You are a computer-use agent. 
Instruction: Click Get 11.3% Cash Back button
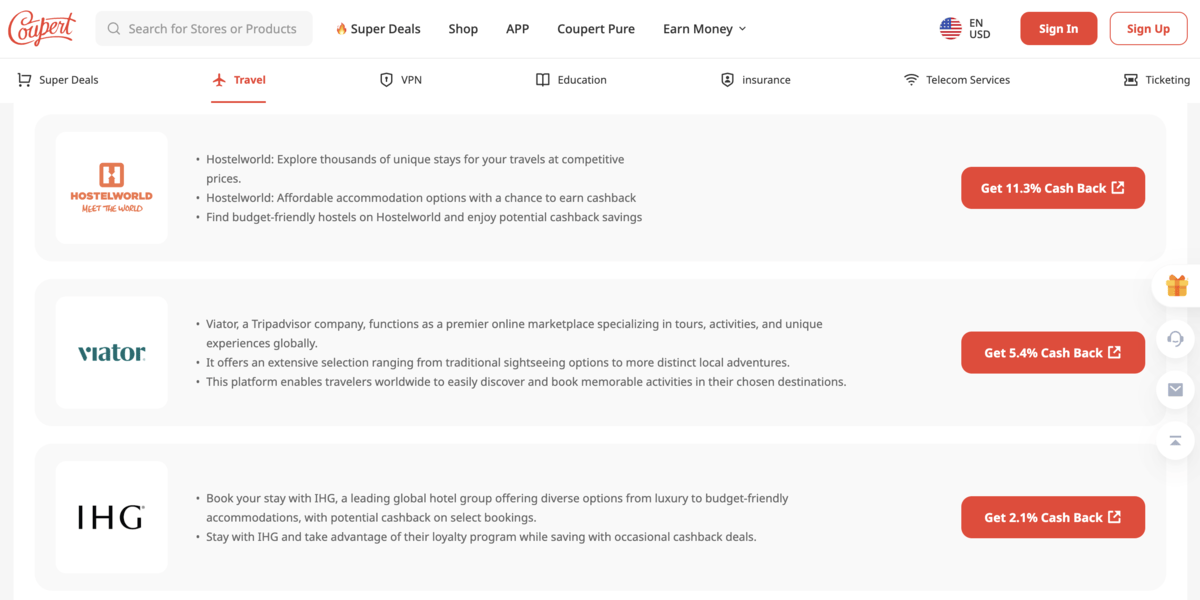pos(1052,188)
